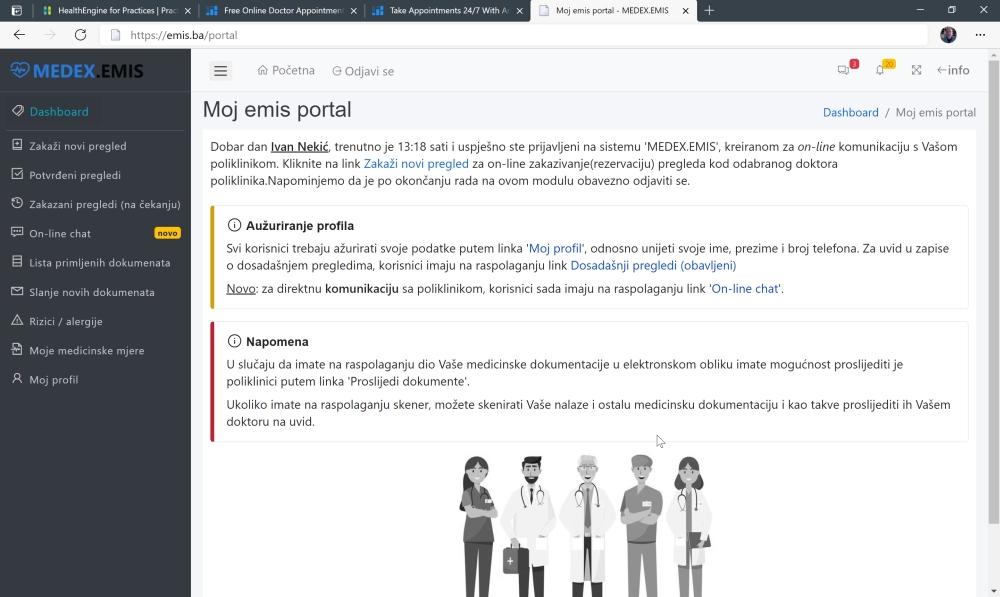Toggle fullscreen with the expand icon
The width and height of the screenshot is (1000, 597).
coord(916,70)
